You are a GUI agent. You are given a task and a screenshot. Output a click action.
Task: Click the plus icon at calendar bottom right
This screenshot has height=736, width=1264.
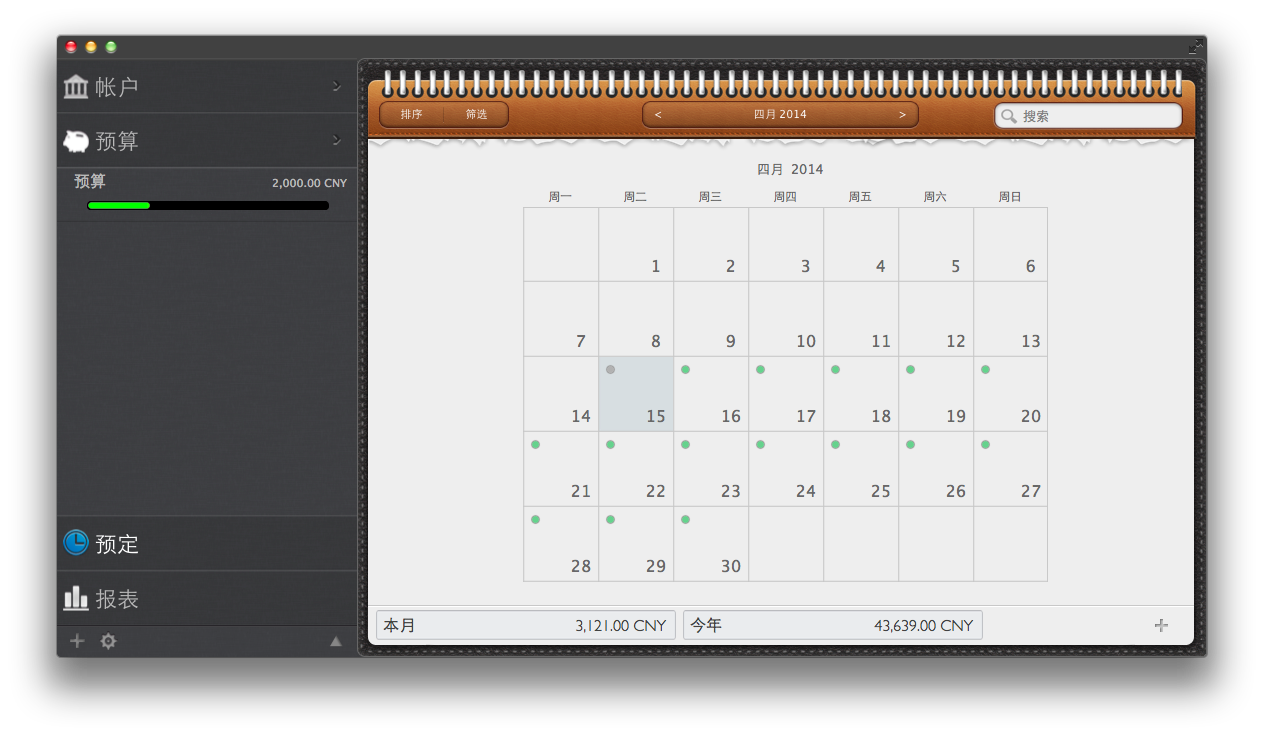(x=1161, y=625)
